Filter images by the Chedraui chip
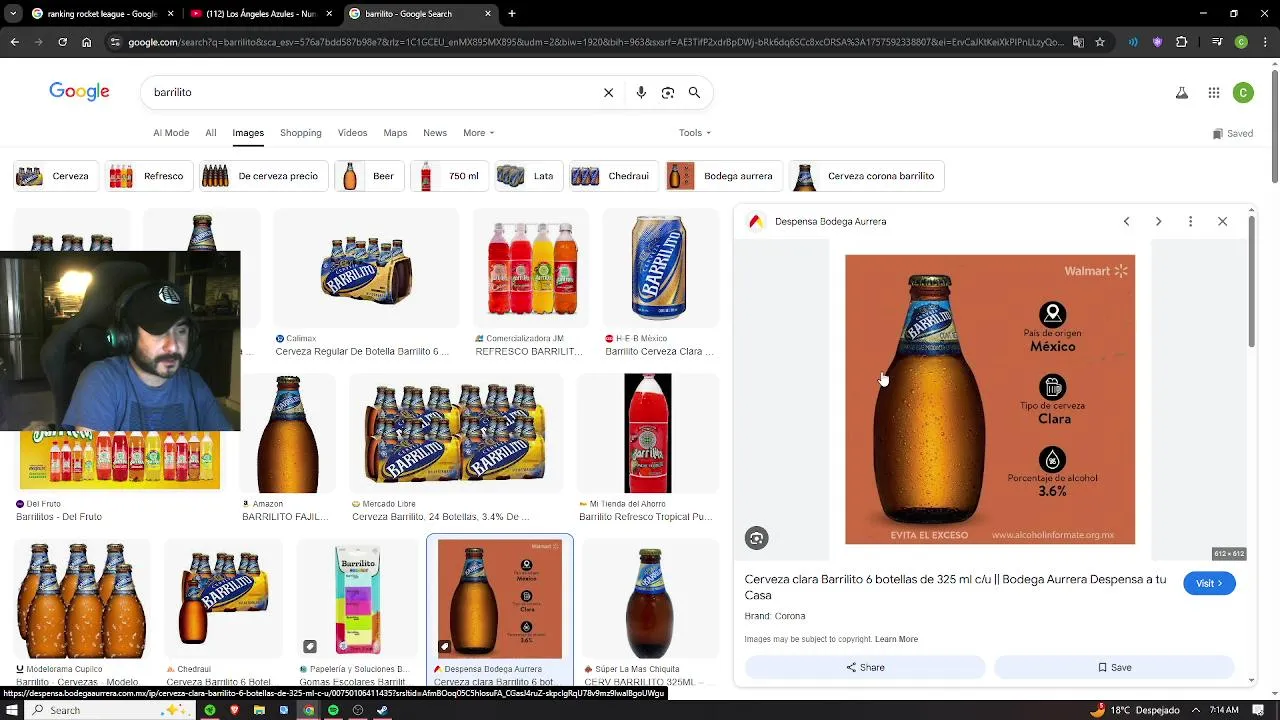This screenshot has width=1280, height=720. click(x=613, y=176)
